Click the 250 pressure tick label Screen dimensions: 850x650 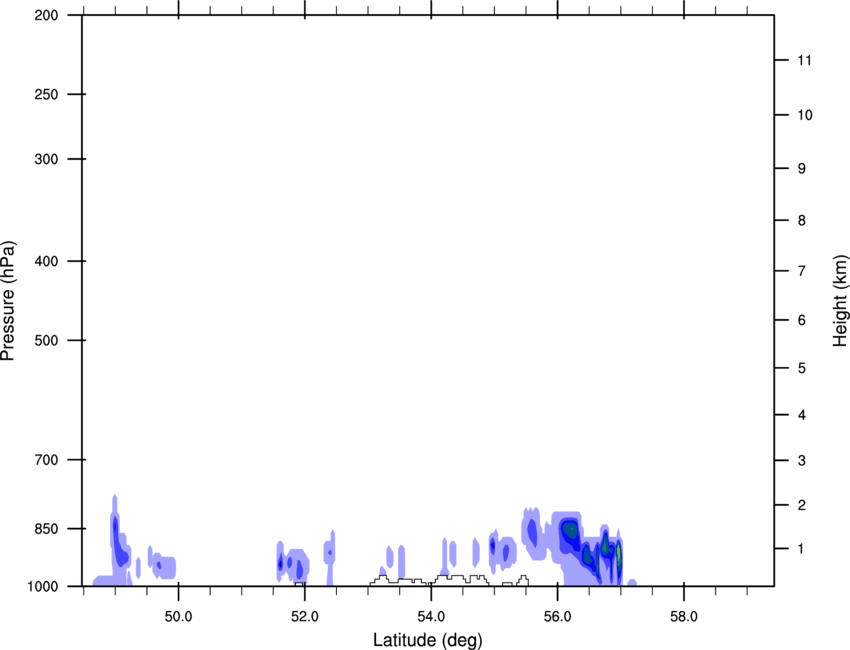pyautogui.click(x=46, y=94)
